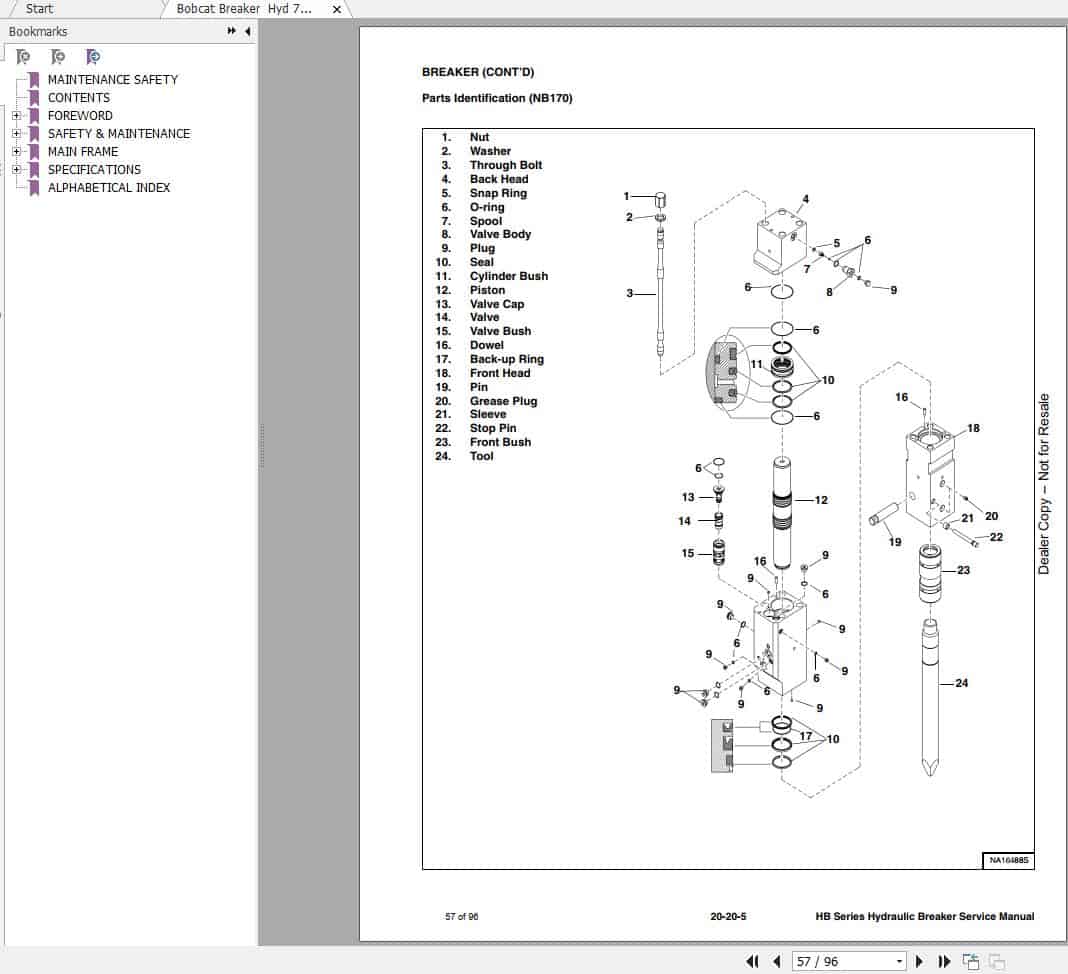This screenshot has height=974, width=1068.
Task: Click the new tab icon near page navigation
Action: click(x=971, y=960)
